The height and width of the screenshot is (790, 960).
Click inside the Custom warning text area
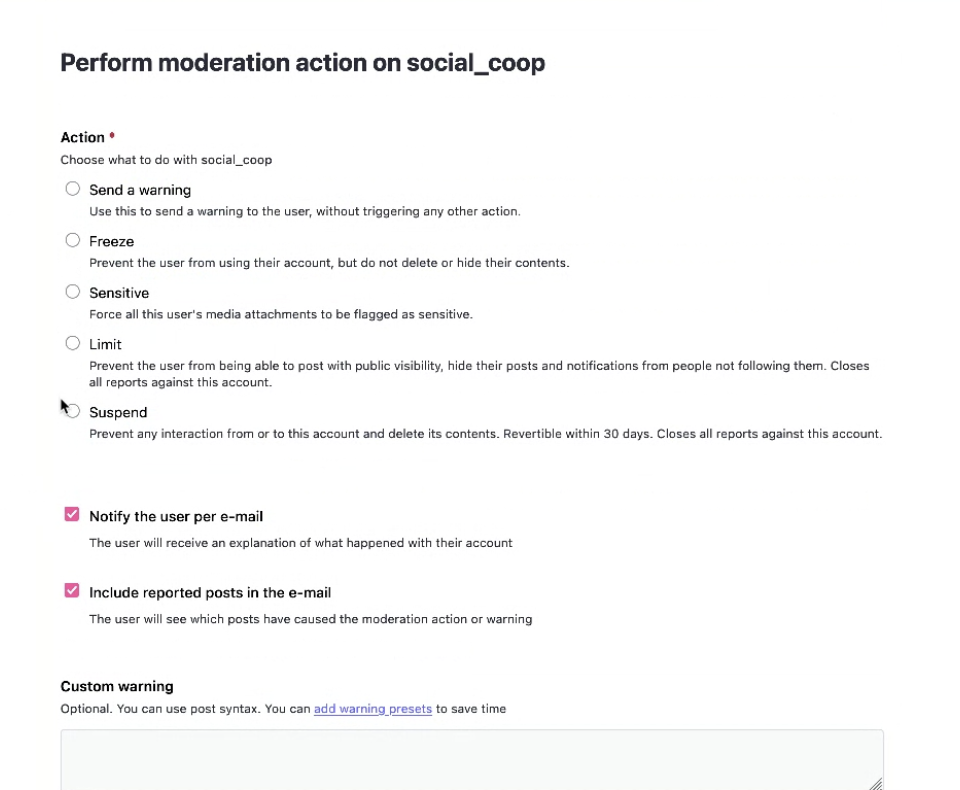pyautogui.click(x=470, y=760)
